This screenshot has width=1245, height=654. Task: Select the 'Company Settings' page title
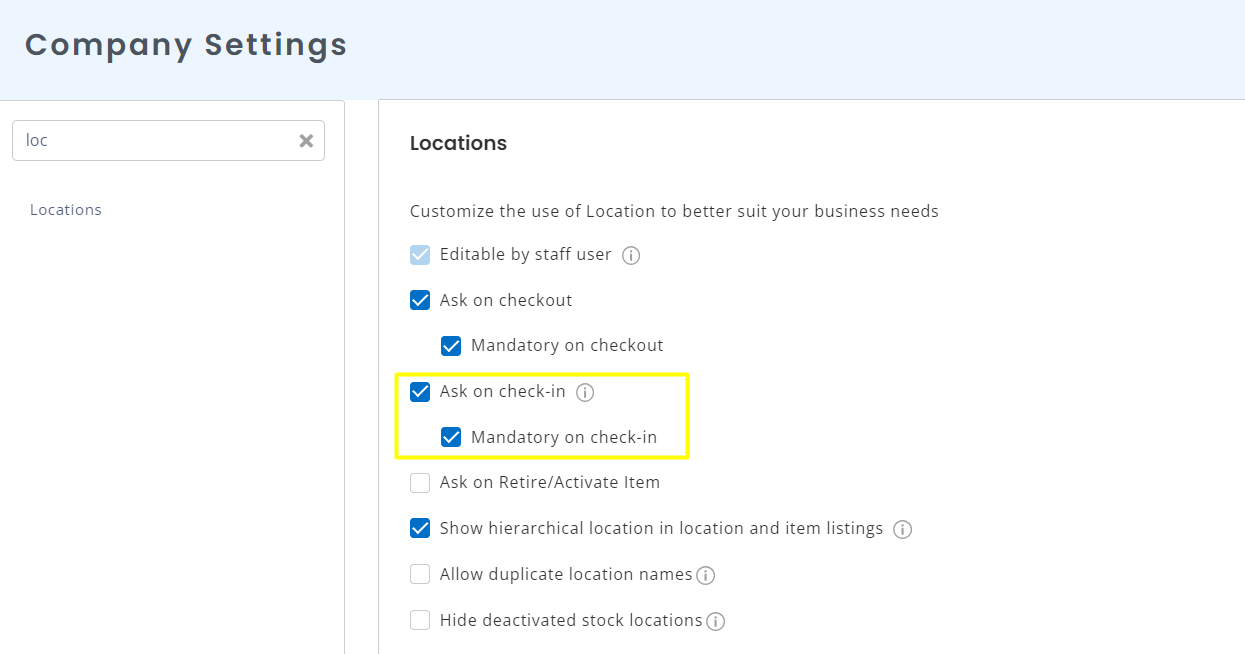[186, 45]
